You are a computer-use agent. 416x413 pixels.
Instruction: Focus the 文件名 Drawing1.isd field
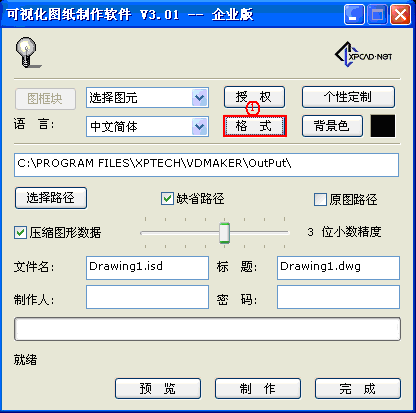tap(147, 268)
